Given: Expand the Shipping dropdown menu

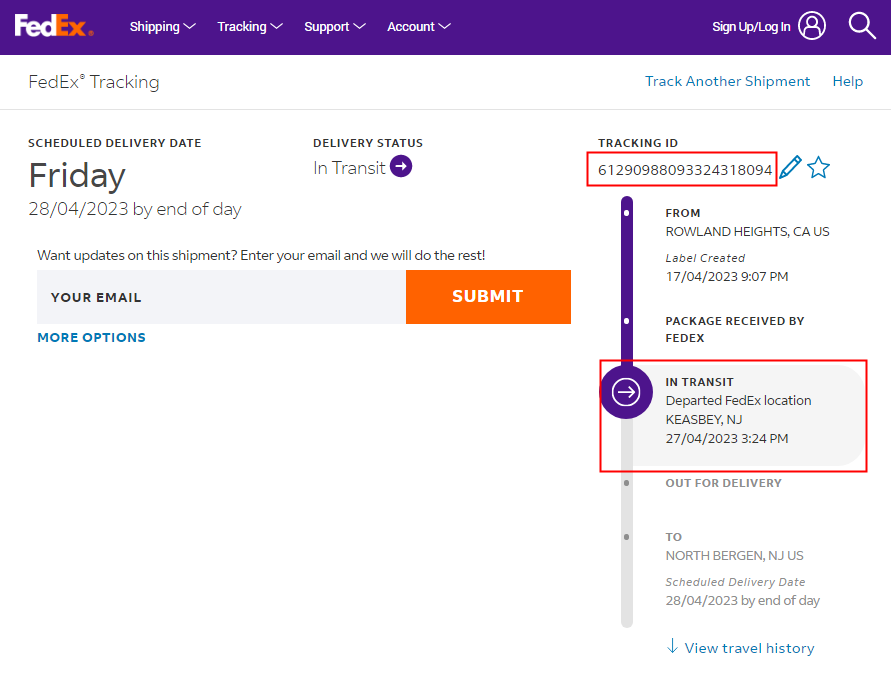Looking at the screenshot, I should click(x=162, y=27).
